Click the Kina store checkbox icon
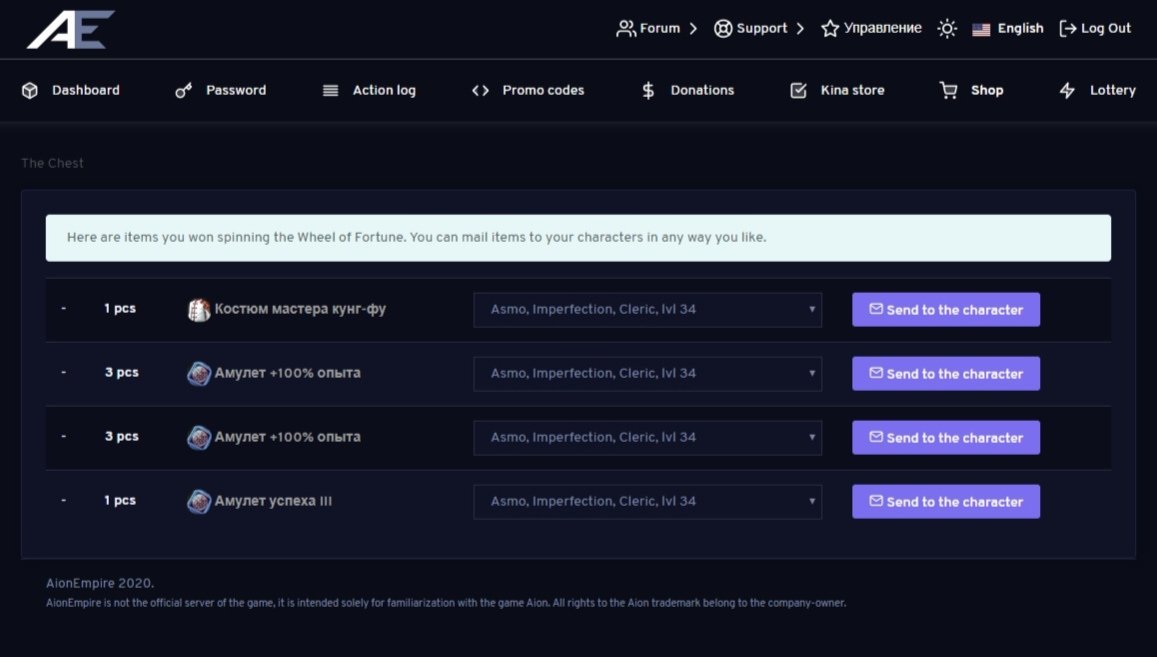 [x=798, y=90]
